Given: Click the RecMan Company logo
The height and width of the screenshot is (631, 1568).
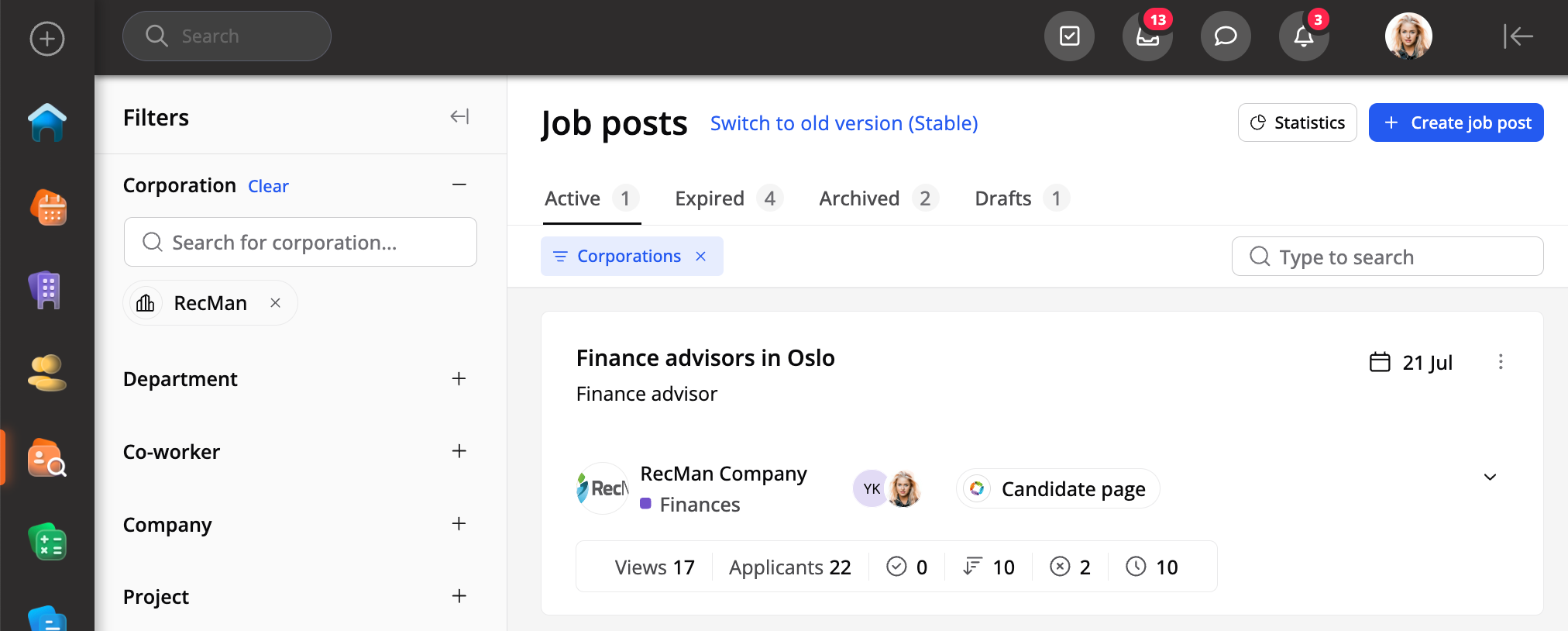Looking at the screenshot, I should [603, 488].
